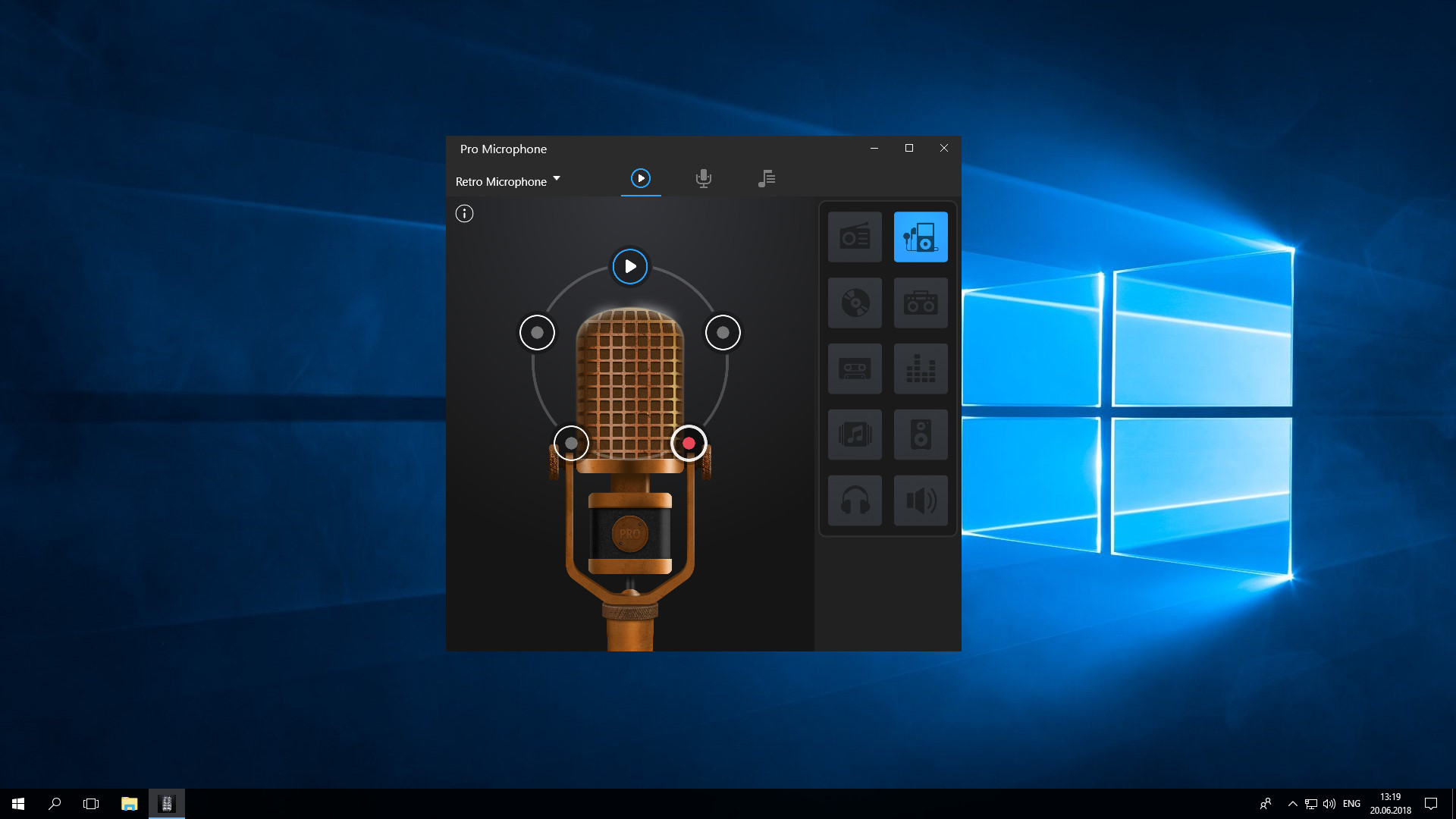
Task: Click the loudspeaker volume preset icon
Action: (921, 500)
